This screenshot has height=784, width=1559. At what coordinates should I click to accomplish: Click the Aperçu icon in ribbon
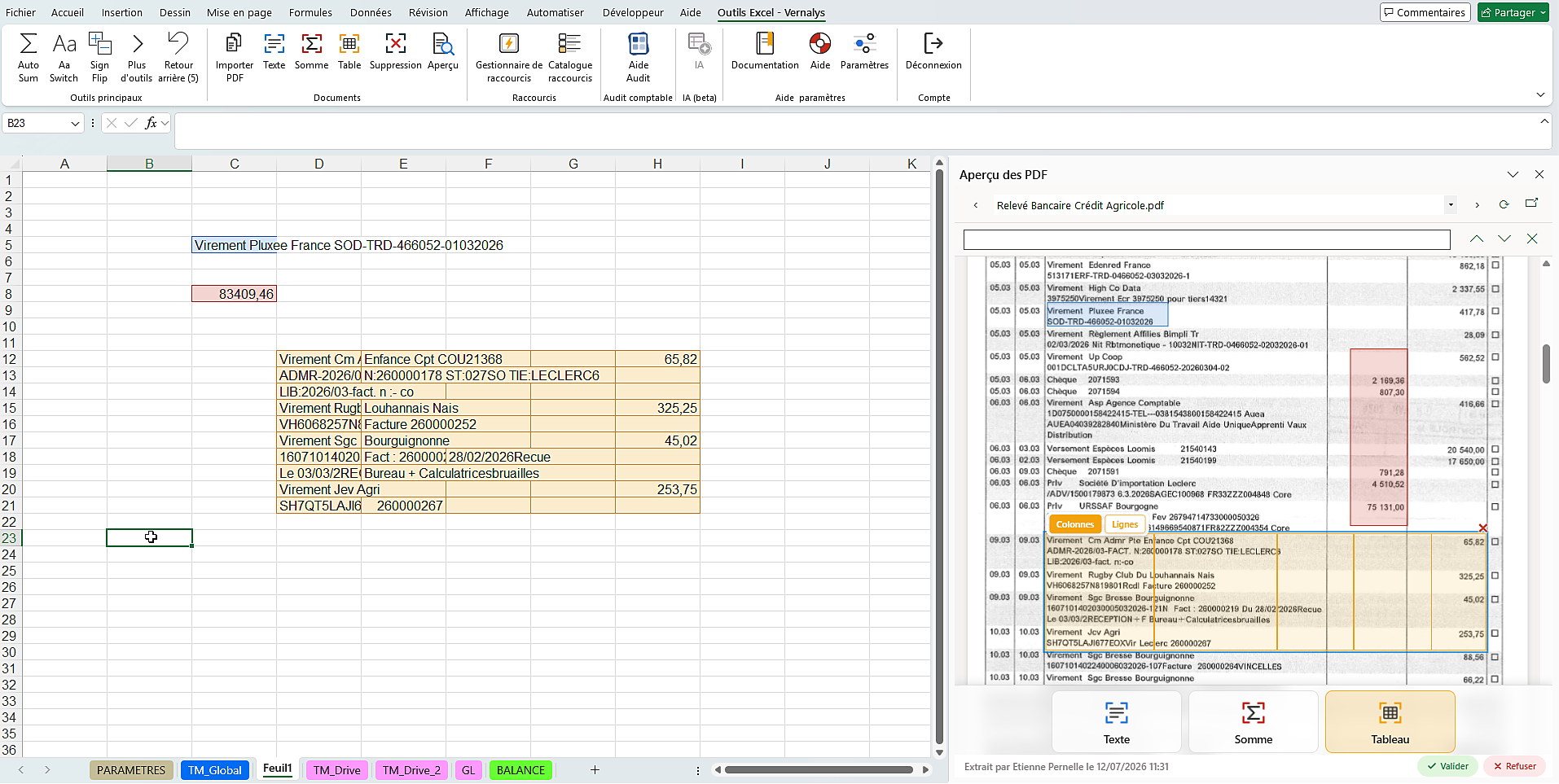point(443,44)
